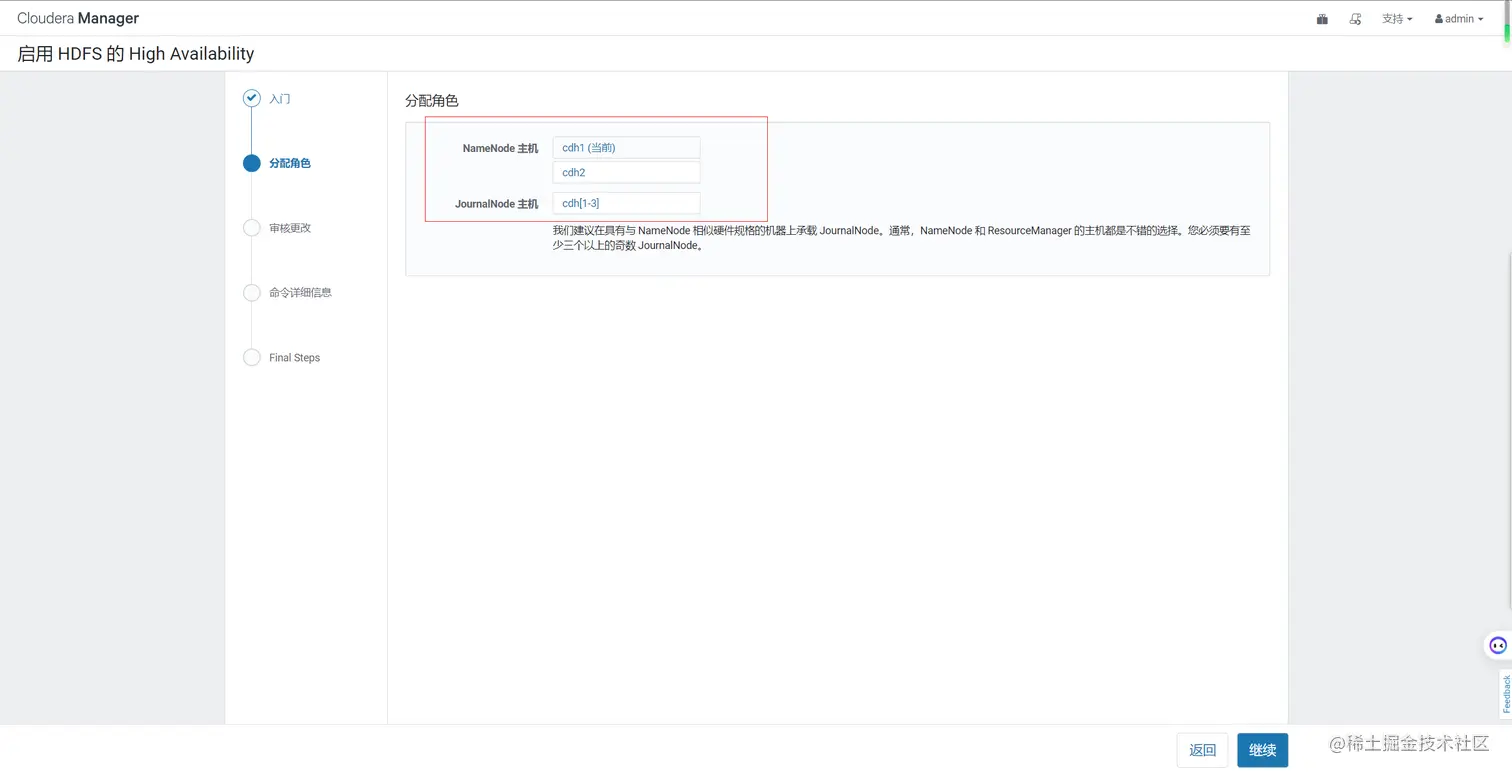
Task: Click the 返回 button
Action: (x=1202, y=750)
